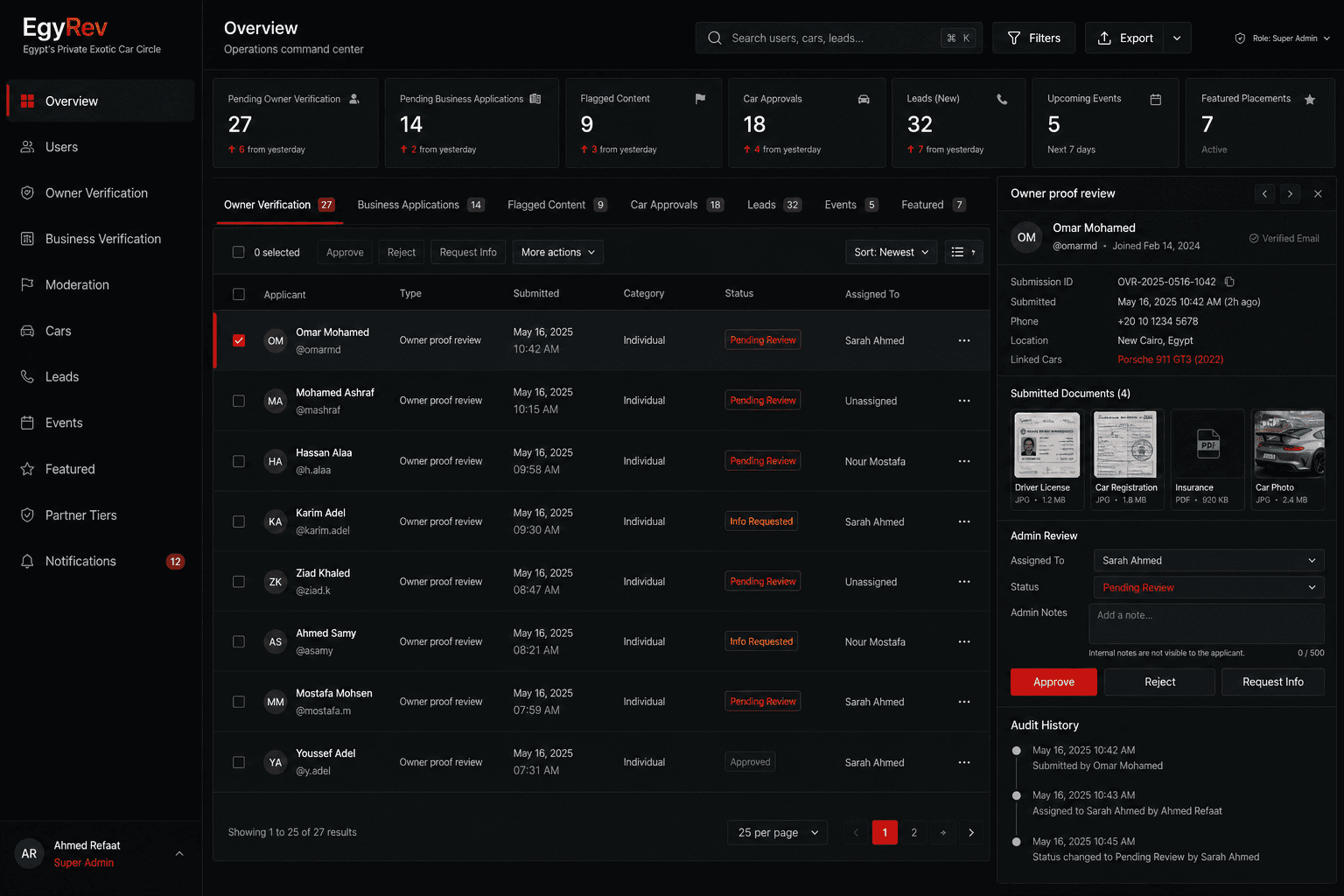
Task: Click the Cars icon in sidebar
Action: [27, 331]
